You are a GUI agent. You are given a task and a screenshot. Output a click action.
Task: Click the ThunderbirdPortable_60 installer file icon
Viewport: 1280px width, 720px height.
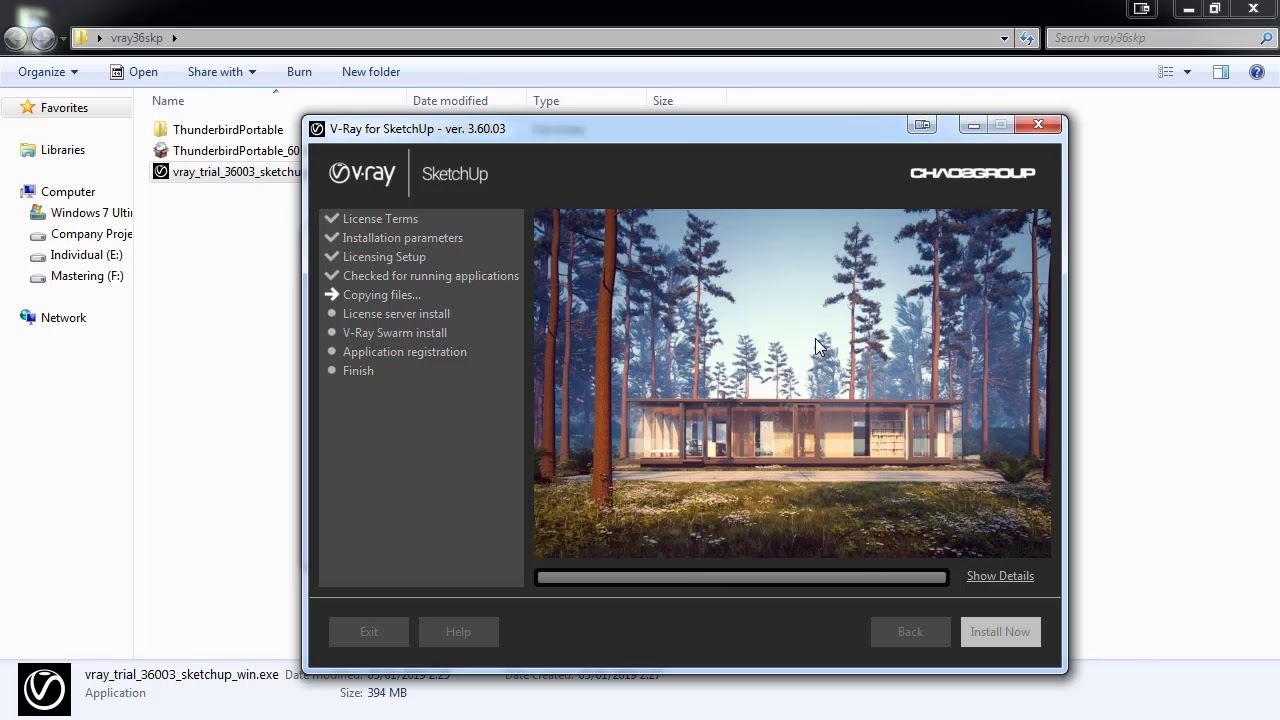(161, 150)
